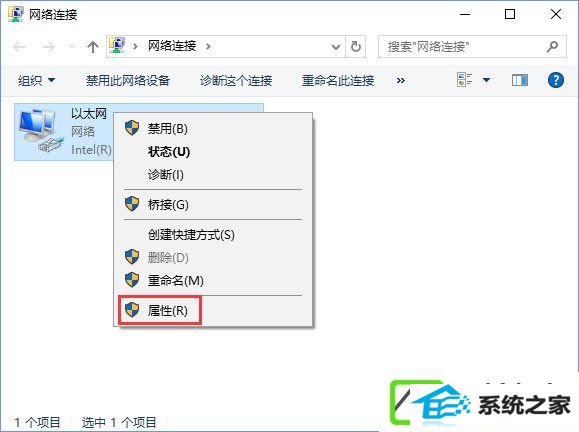
Task: Select the 以太网 network adapter icon
Action: pyautogui.click(x=39, y=131)
